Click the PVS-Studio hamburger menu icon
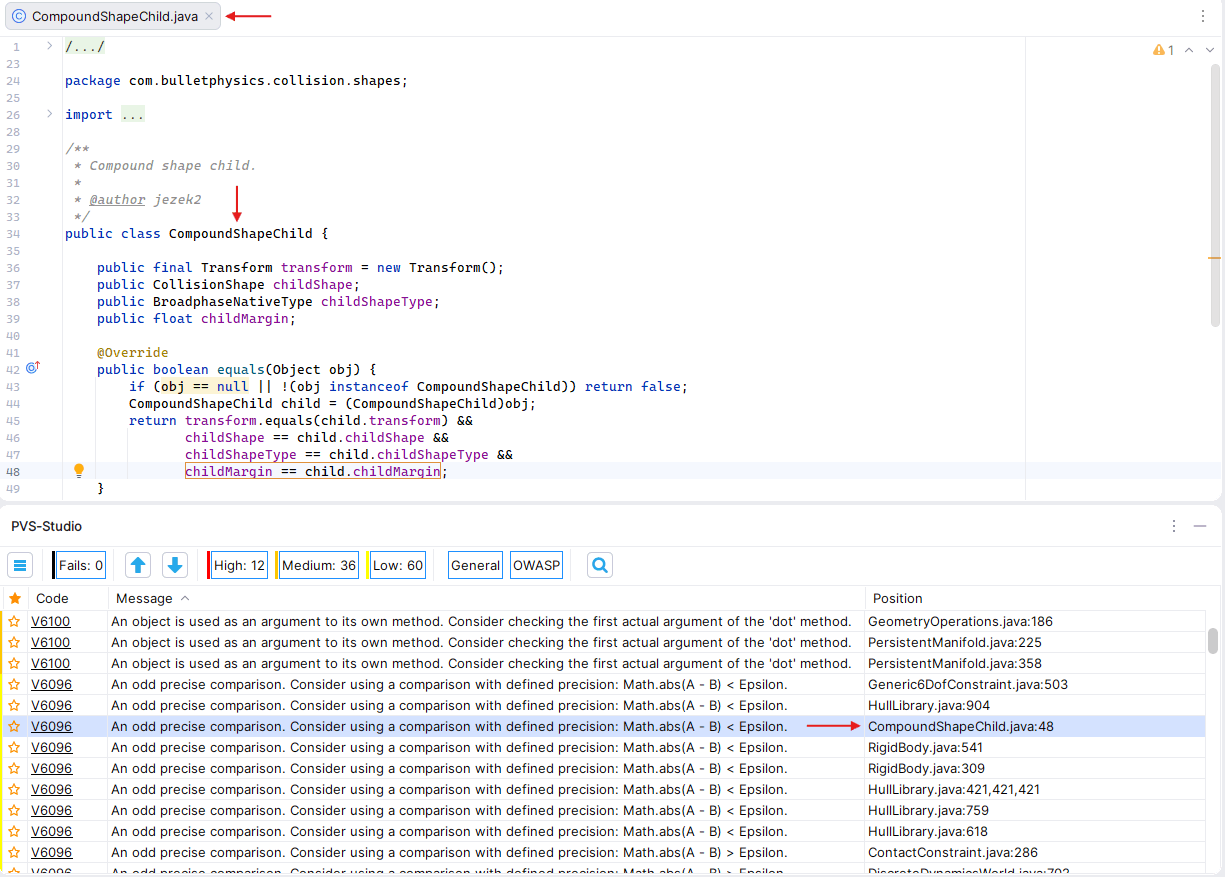The image size is (1225, 877). pyautogui.click(x=20, y=565)
